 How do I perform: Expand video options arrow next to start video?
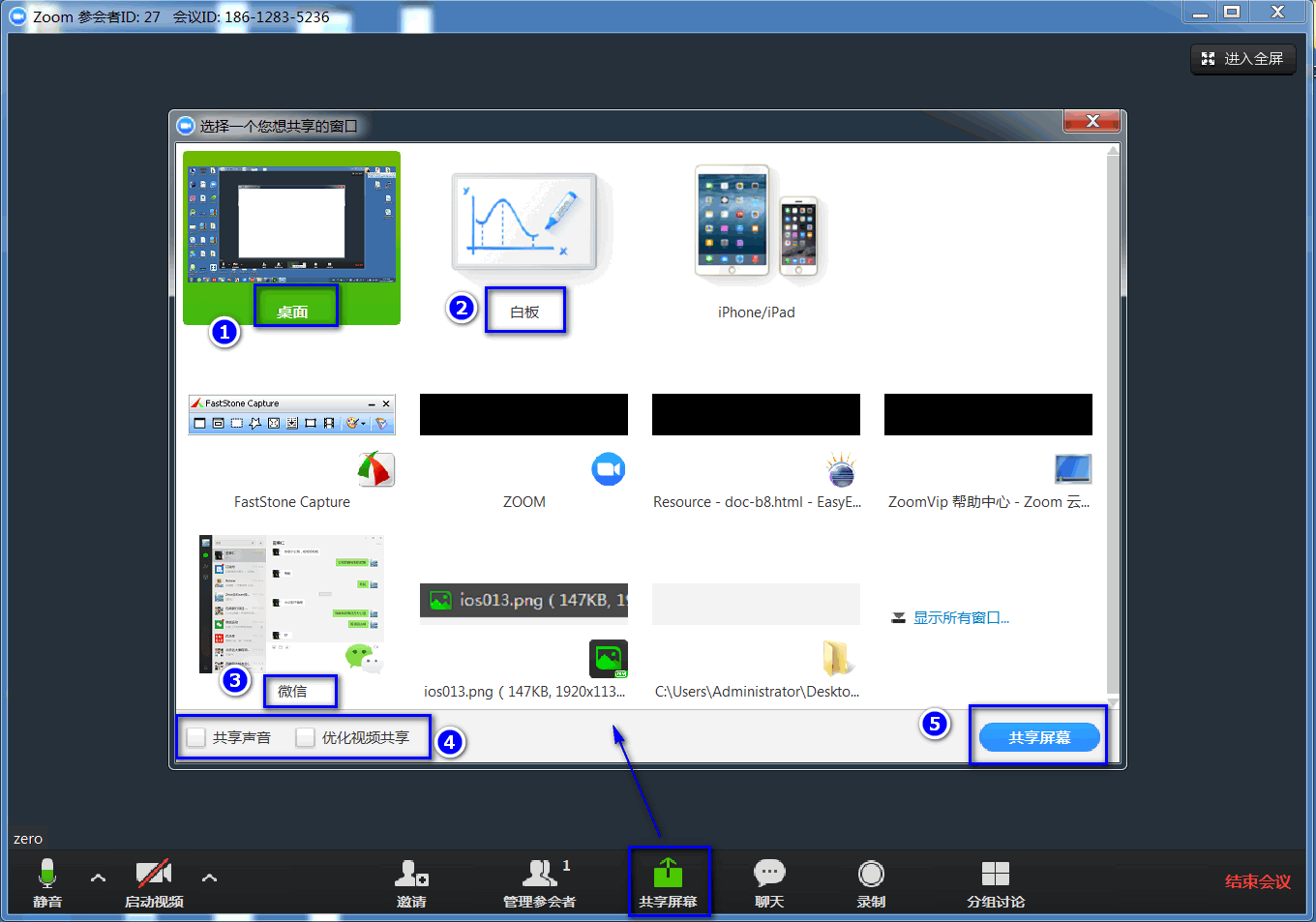click(209, 877)
